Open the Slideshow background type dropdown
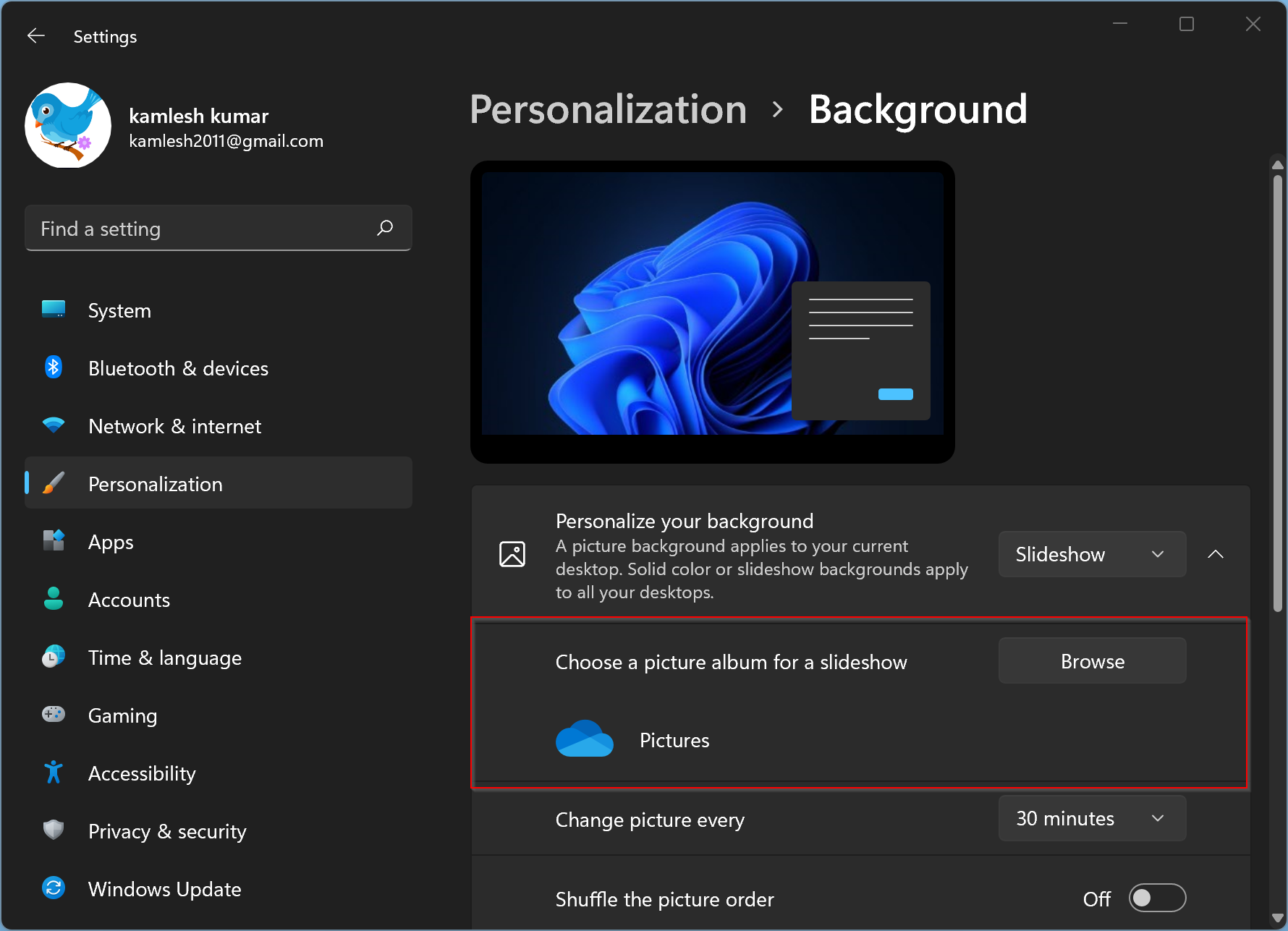Screen dimensions: 1288x931 1092,554
